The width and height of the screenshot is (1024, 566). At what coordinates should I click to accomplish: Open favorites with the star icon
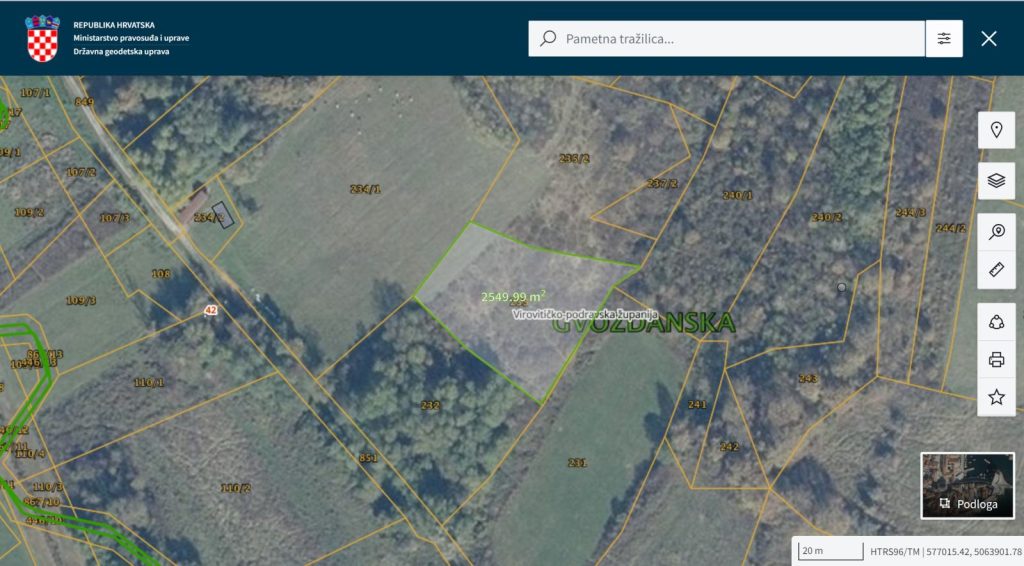[x=996, y=397]
